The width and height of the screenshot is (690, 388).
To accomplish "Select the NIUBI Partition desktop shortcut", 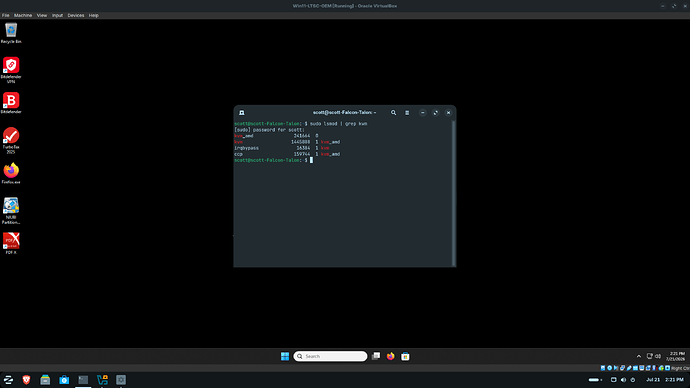I will point(11,211).
